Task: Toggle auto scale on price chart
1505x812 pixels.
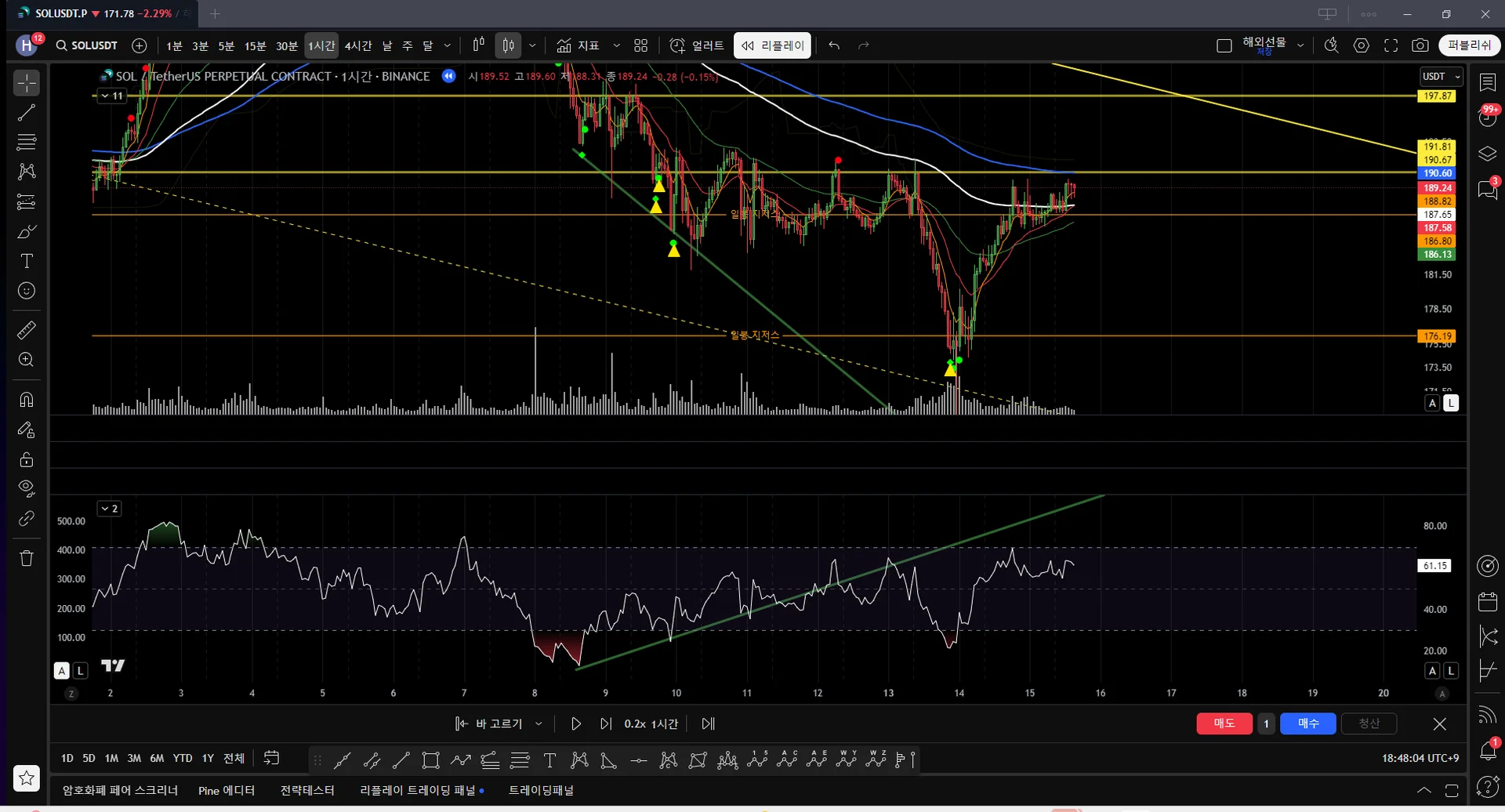Action: pyautogui.click(x=1432, y=403)
